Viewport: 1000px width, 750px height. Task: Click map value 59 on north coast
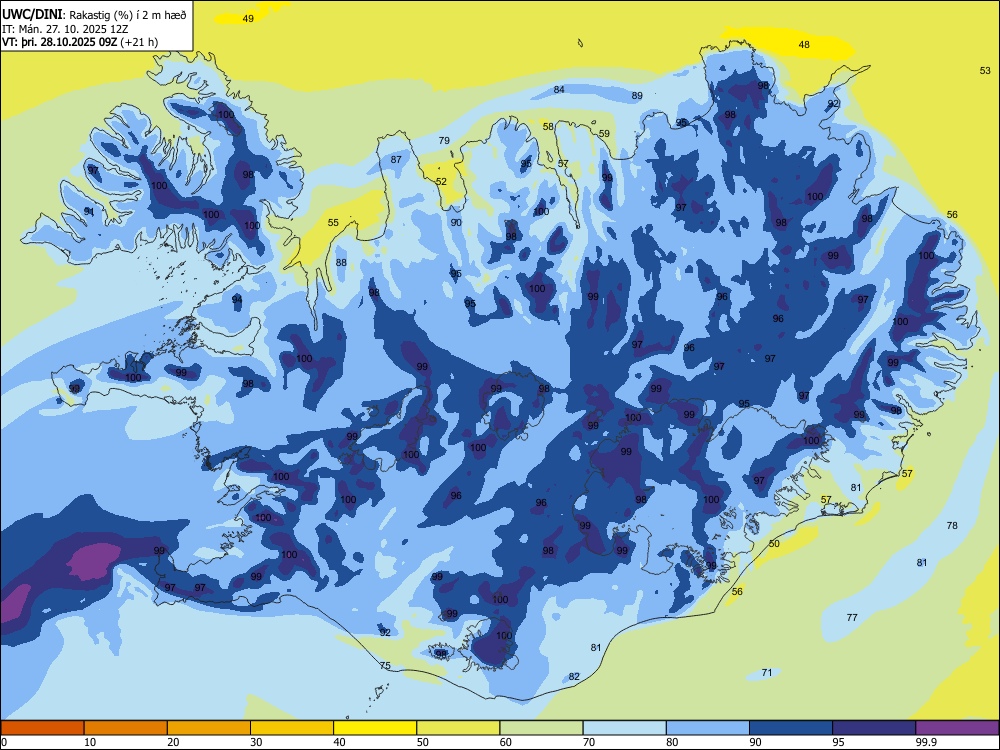click(604, 133)
